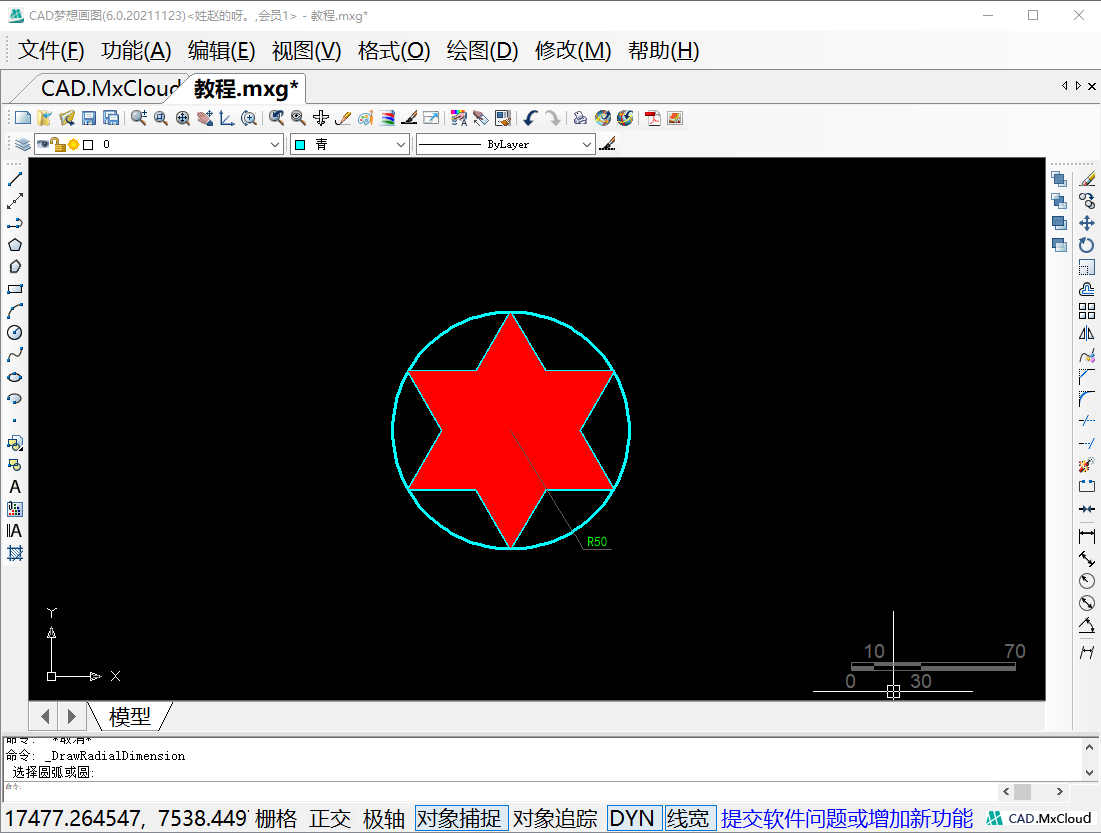The image size is (1101, 833).
Task: Select the Aligned dimension tool
Action: 1087,558
